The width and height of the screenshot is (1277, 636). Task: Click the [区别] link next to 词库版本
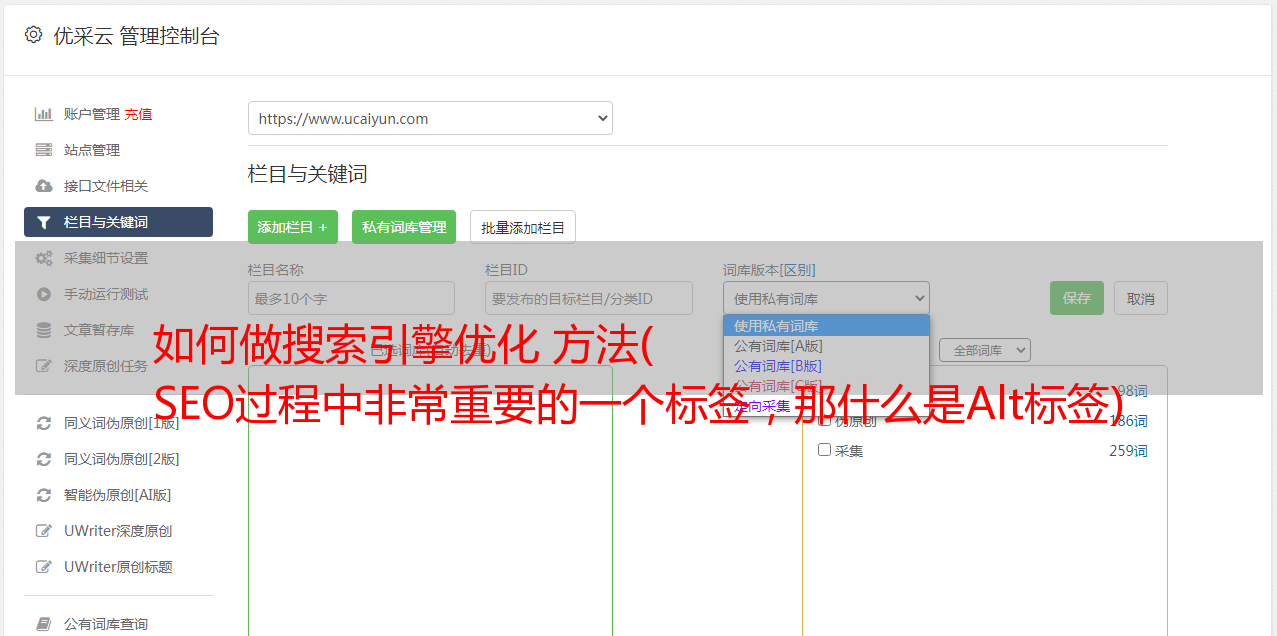point(800,270)
